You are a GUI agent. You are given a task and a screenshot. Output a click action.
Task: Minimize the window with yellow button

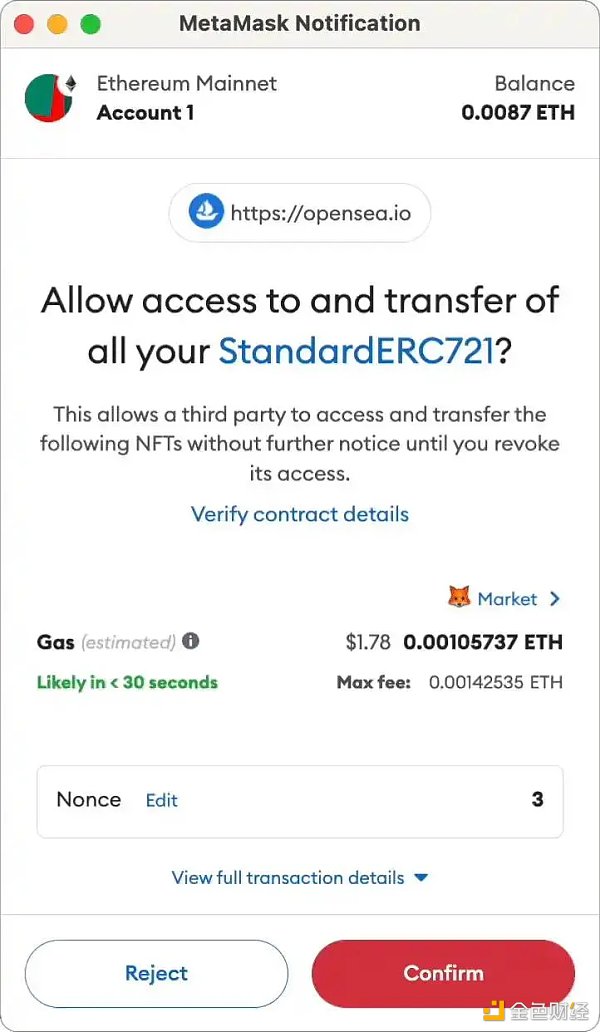coord(57,23)
